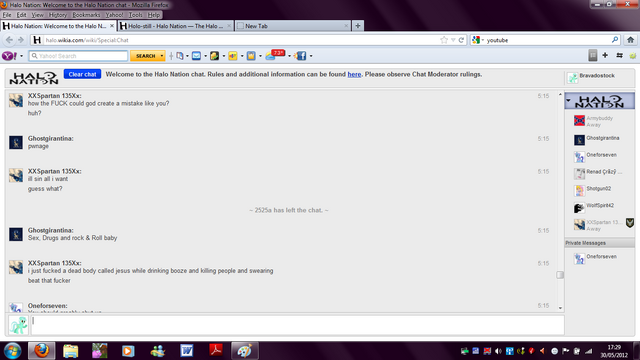
Task: Switch to the New Tab tab
Action: (x=293, y=26)
